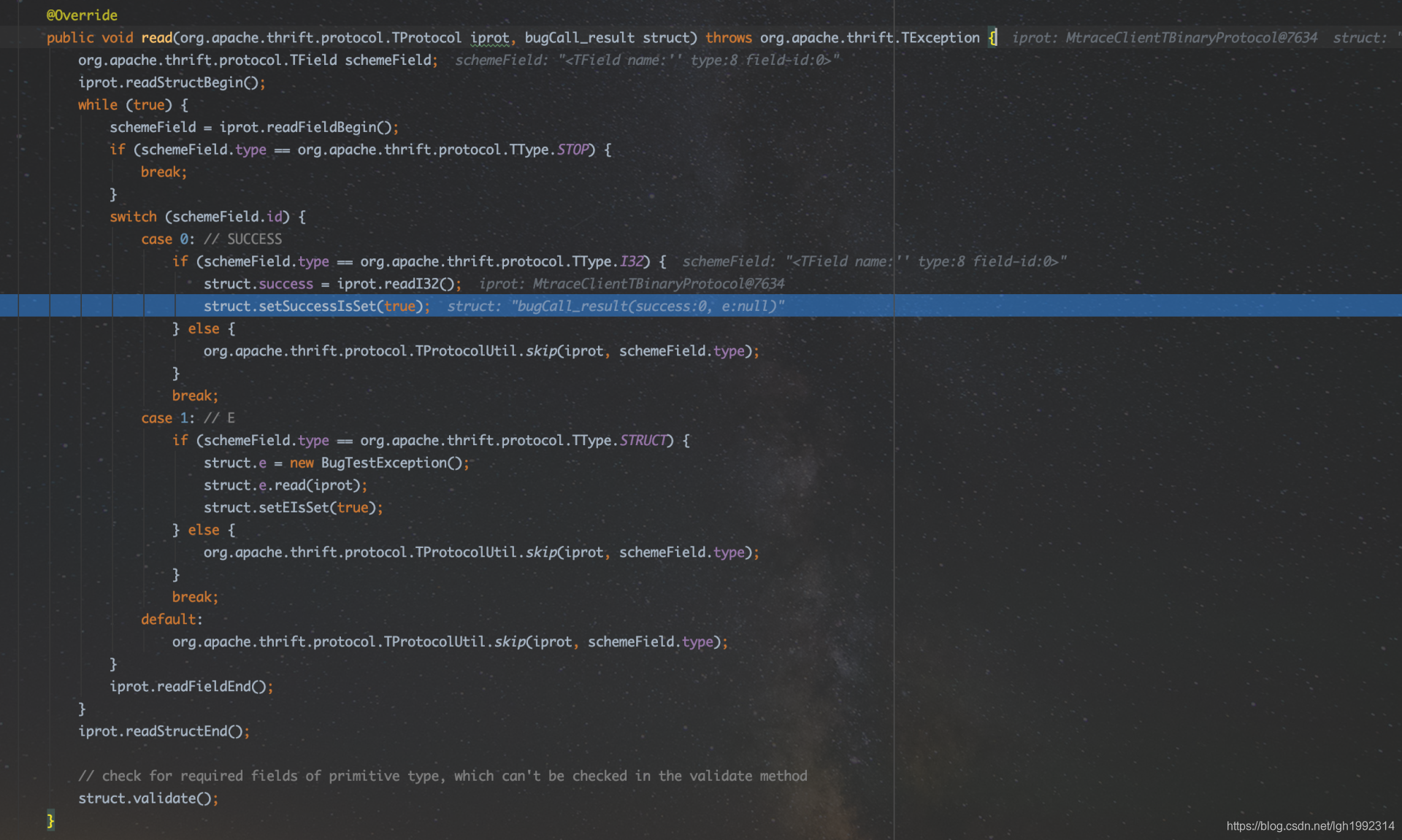Click the org.apache.thrift.TException type name
The width and height of the screenshot is (1402, 840).
(x=870, y=38)
